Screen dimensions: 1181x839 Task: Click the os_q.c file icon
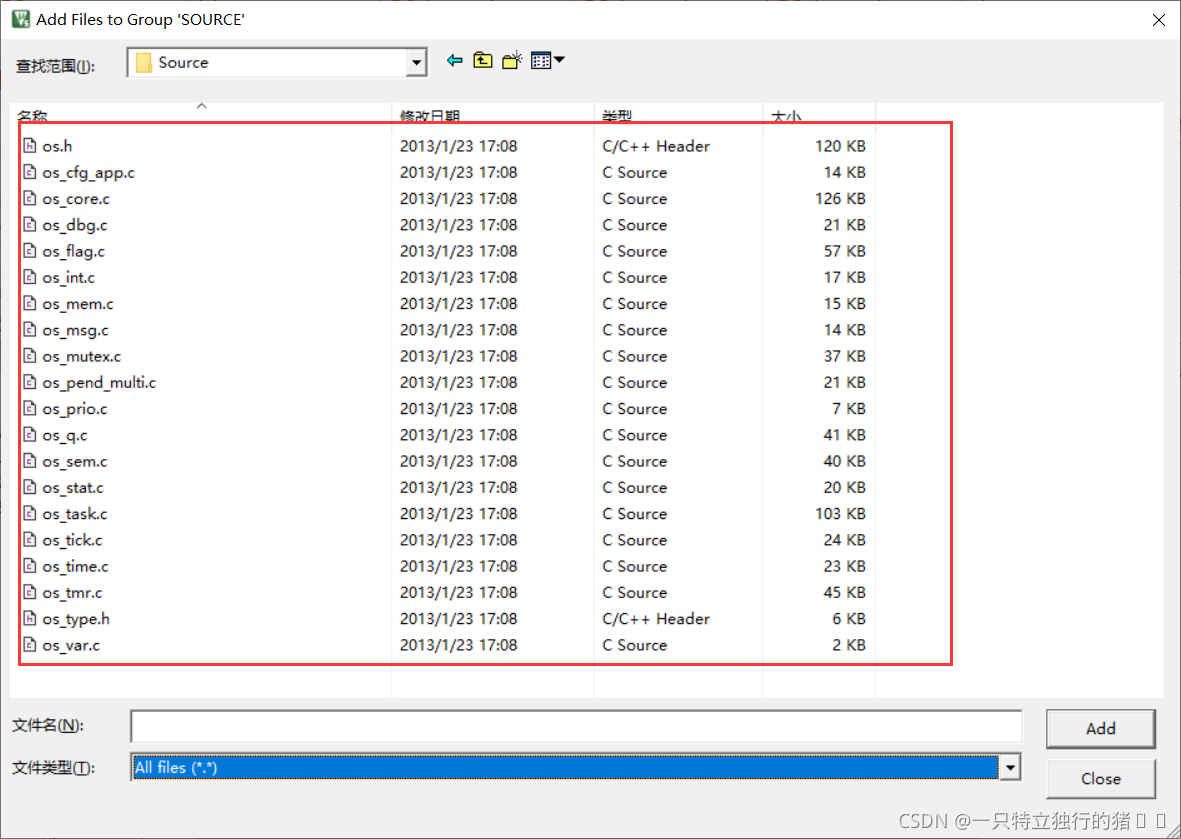29,435
